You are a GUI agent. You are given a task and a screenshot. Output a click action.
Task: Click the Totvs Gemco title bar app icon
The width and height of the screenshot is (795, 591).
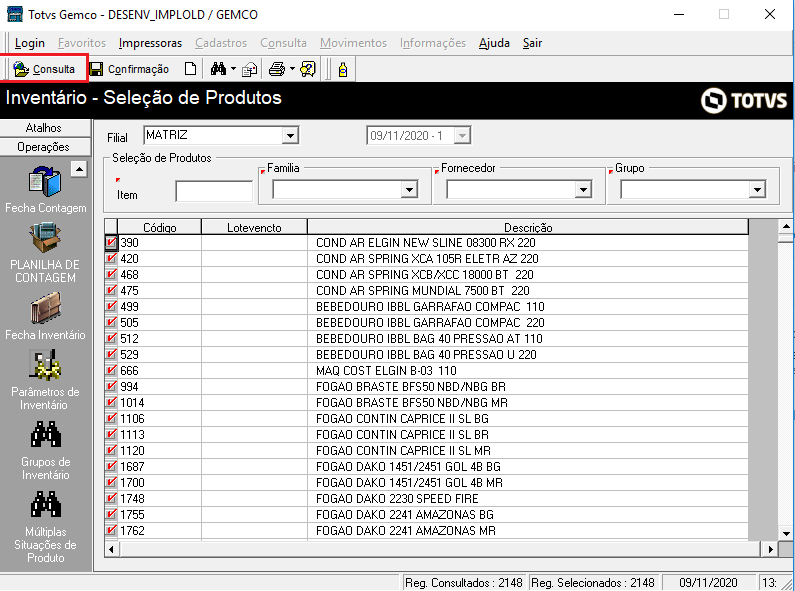pos(14,14)
